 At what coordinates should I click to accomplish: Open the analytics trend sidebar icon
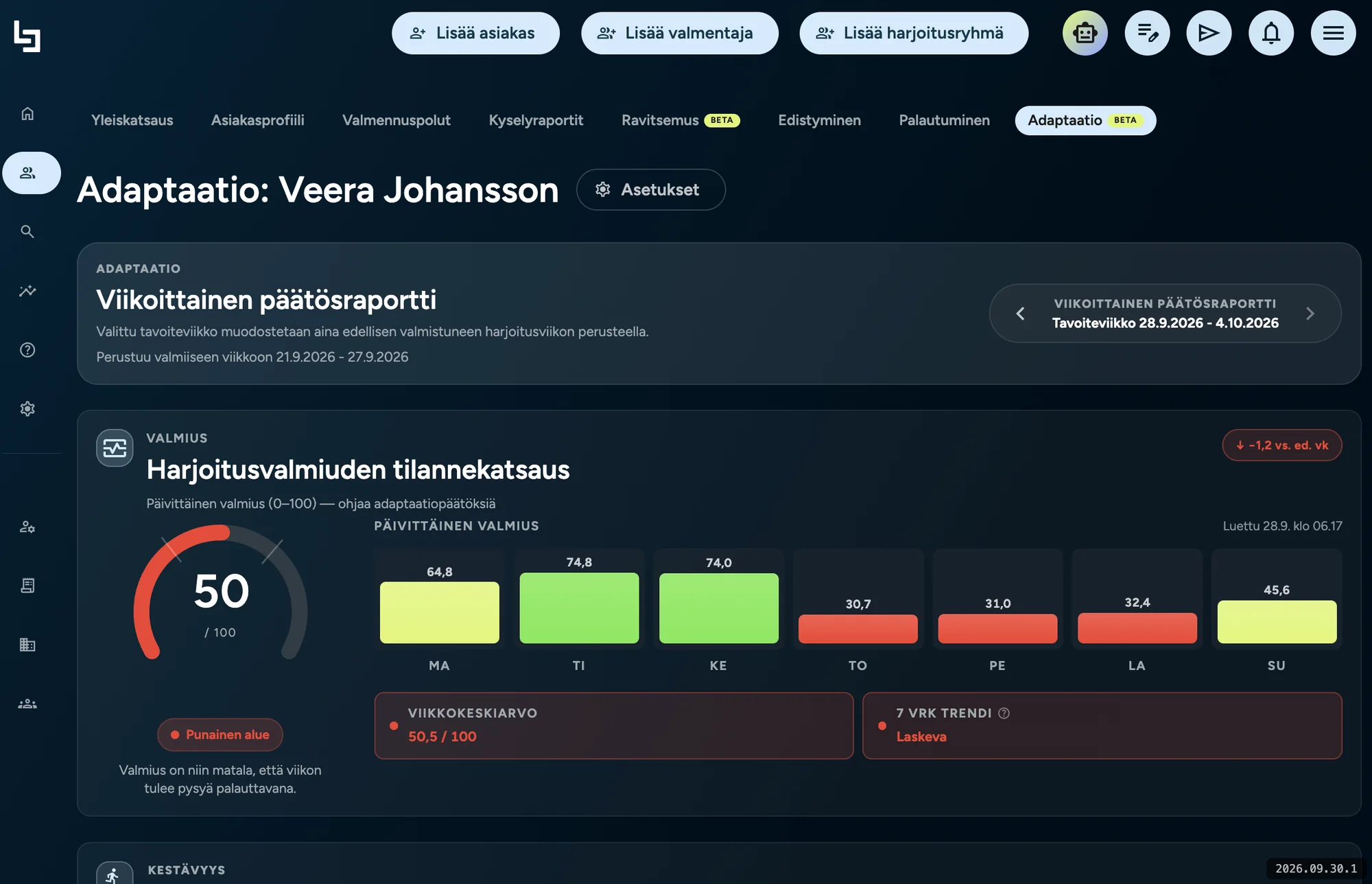[27, 291]
